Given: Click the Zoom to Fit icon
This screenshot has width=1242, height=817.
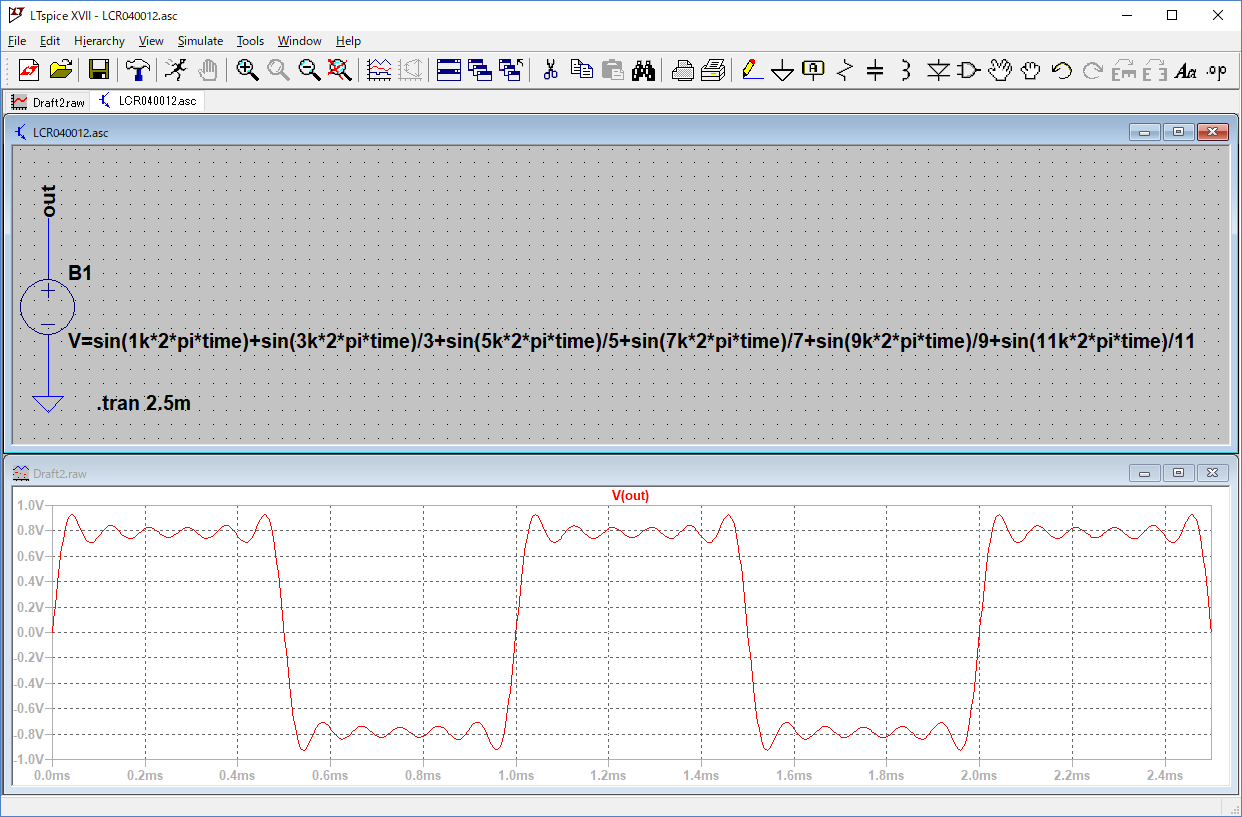Looking at the screenshot, I should (340, 69).
